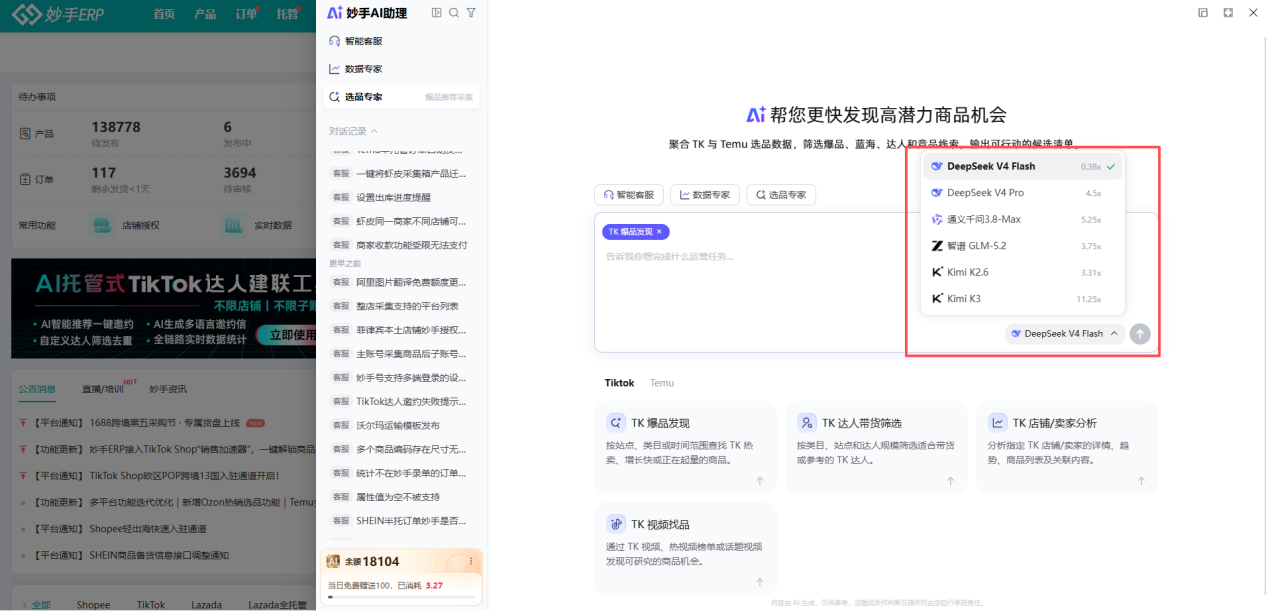Click the sidebar collapse icon beside 妙手AI助理

(x=436, y=13)
